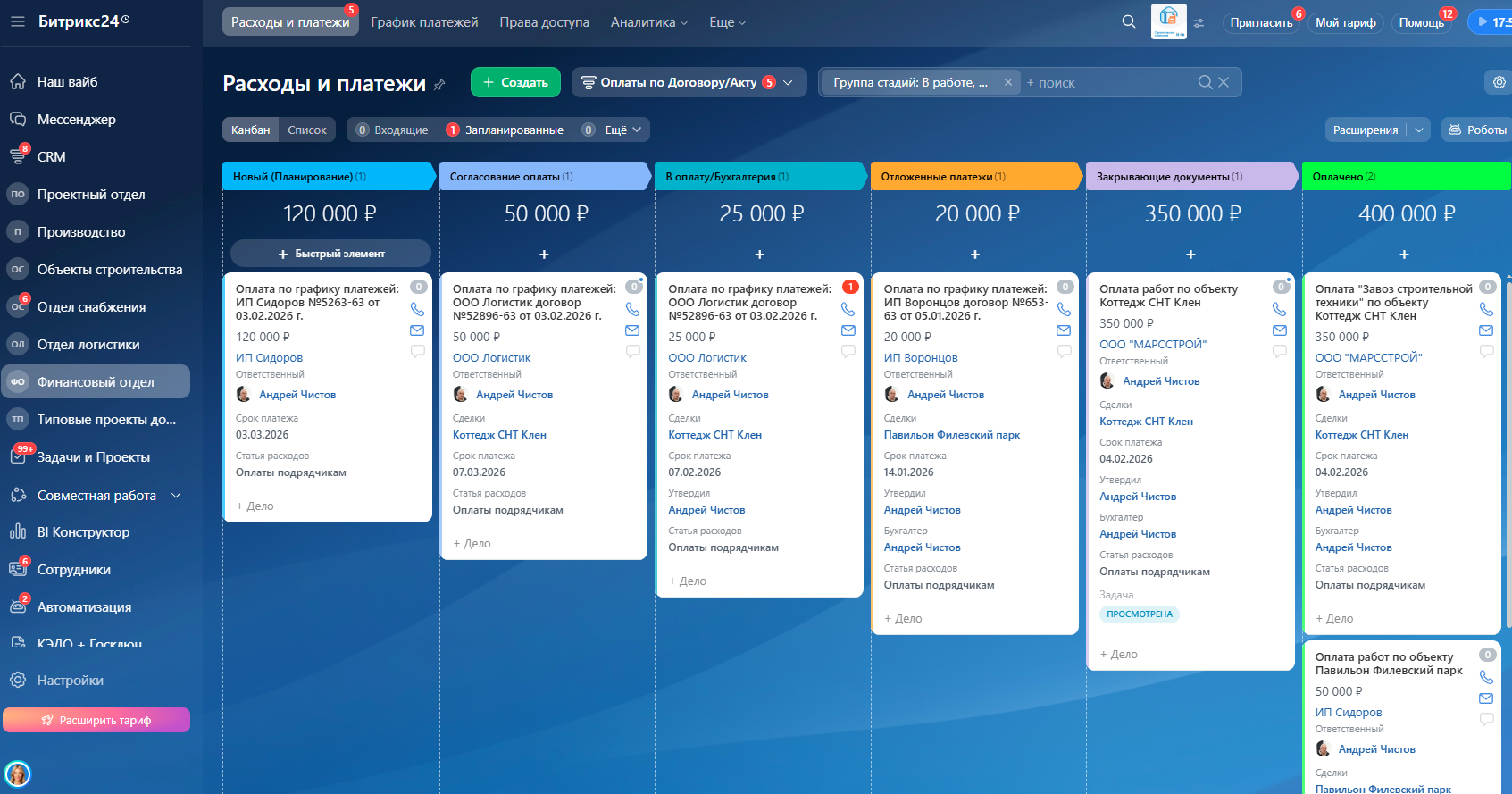Viewport: 1512px width, 794px height.
Task: Open the Аналитика dropdown menu
Action: point(649,22)
